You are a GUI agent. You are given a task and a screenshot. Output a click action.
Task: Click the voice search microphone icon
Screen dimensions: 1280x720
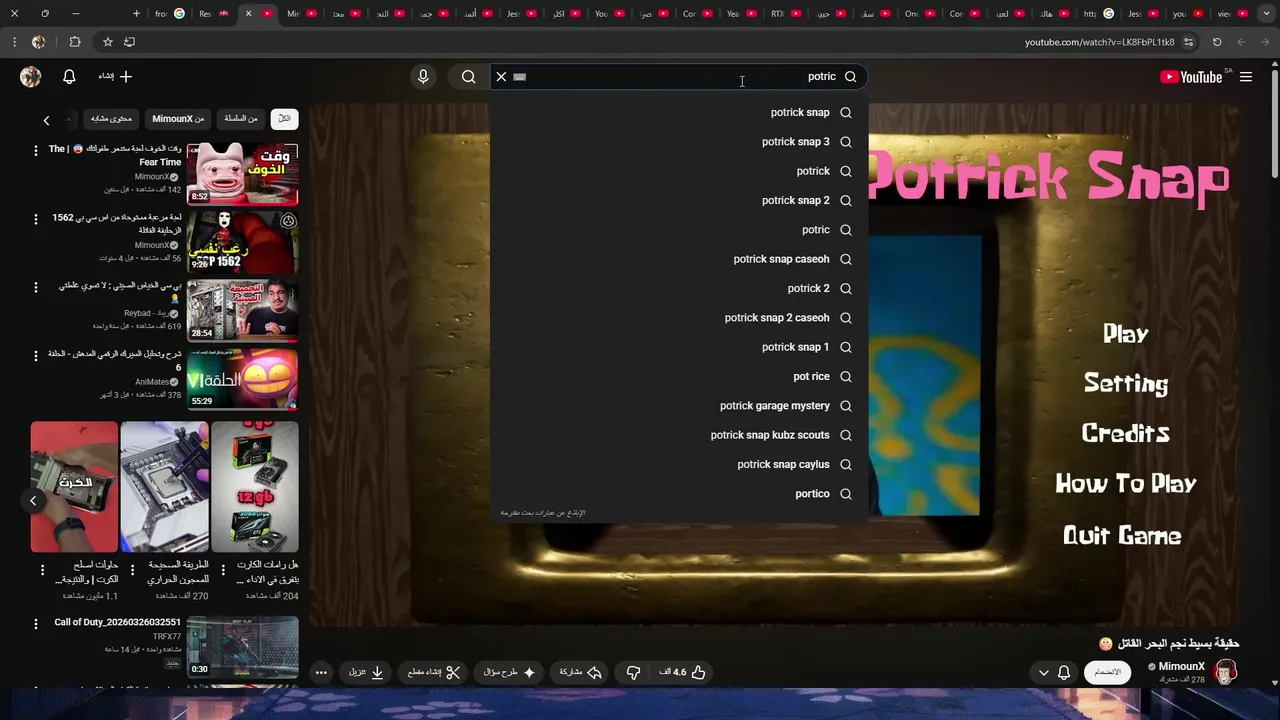click(x=423, y=77)
